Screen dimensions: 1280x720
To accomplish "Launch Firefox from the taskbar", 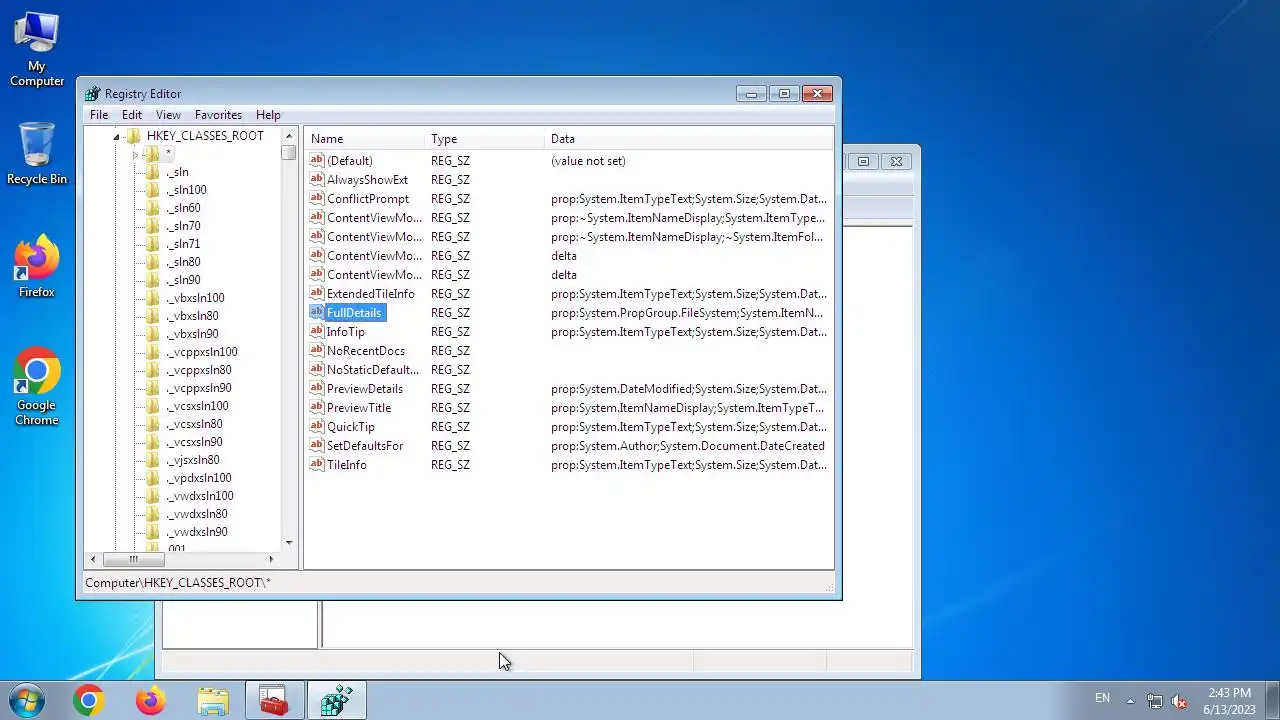I will point(151,701).
